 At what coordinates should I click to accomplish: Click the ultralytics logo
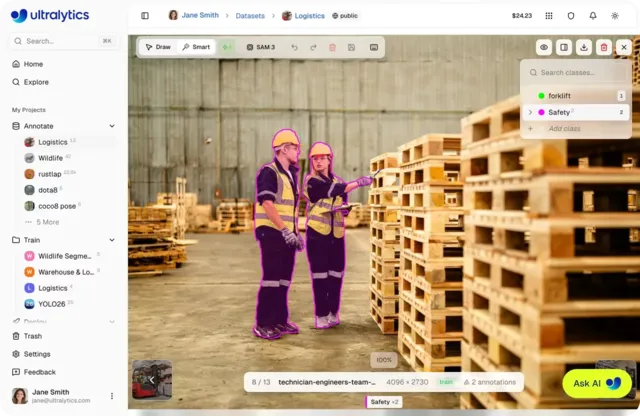(50, 16)
